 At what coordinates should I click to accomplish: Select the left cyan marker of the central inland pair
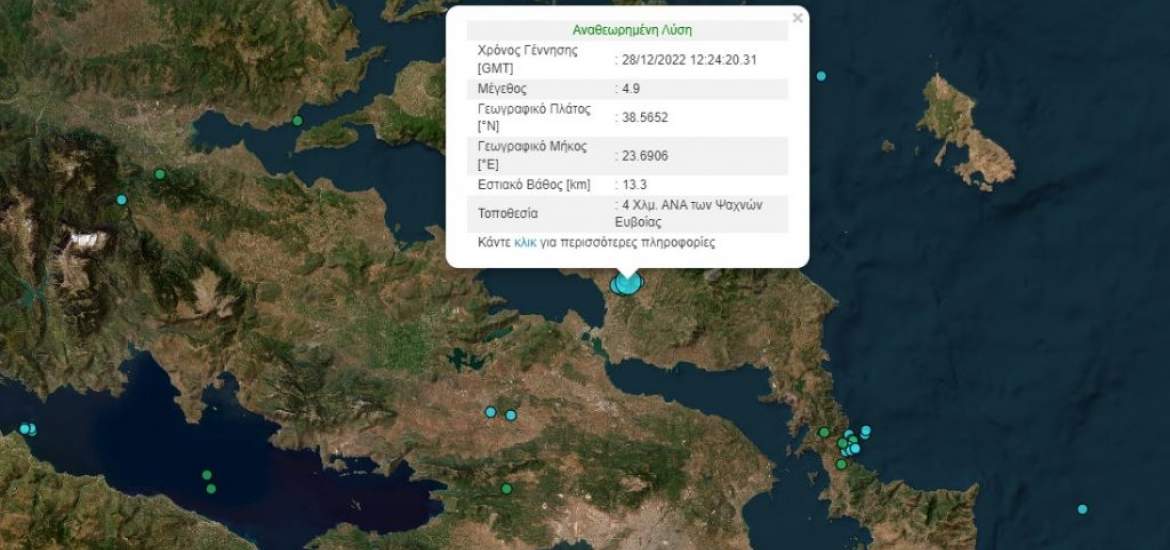tap(490, 412)
